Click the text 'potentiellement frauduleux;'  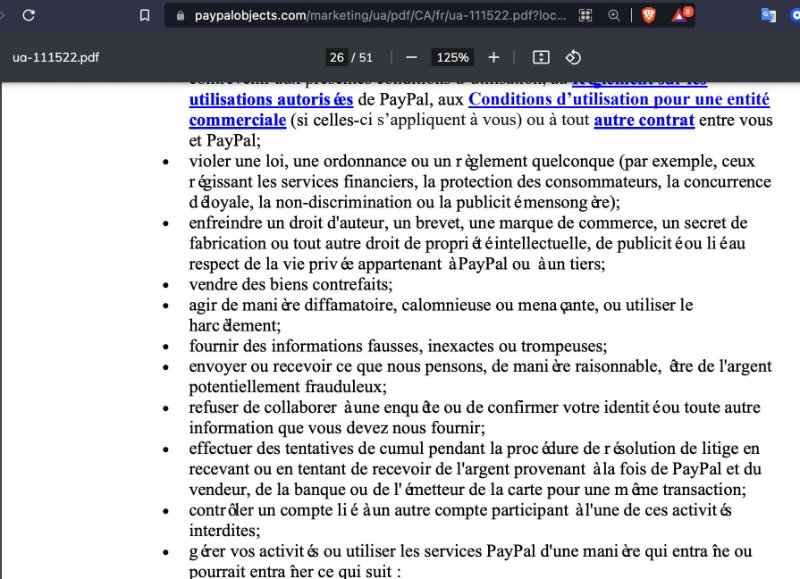287,387
